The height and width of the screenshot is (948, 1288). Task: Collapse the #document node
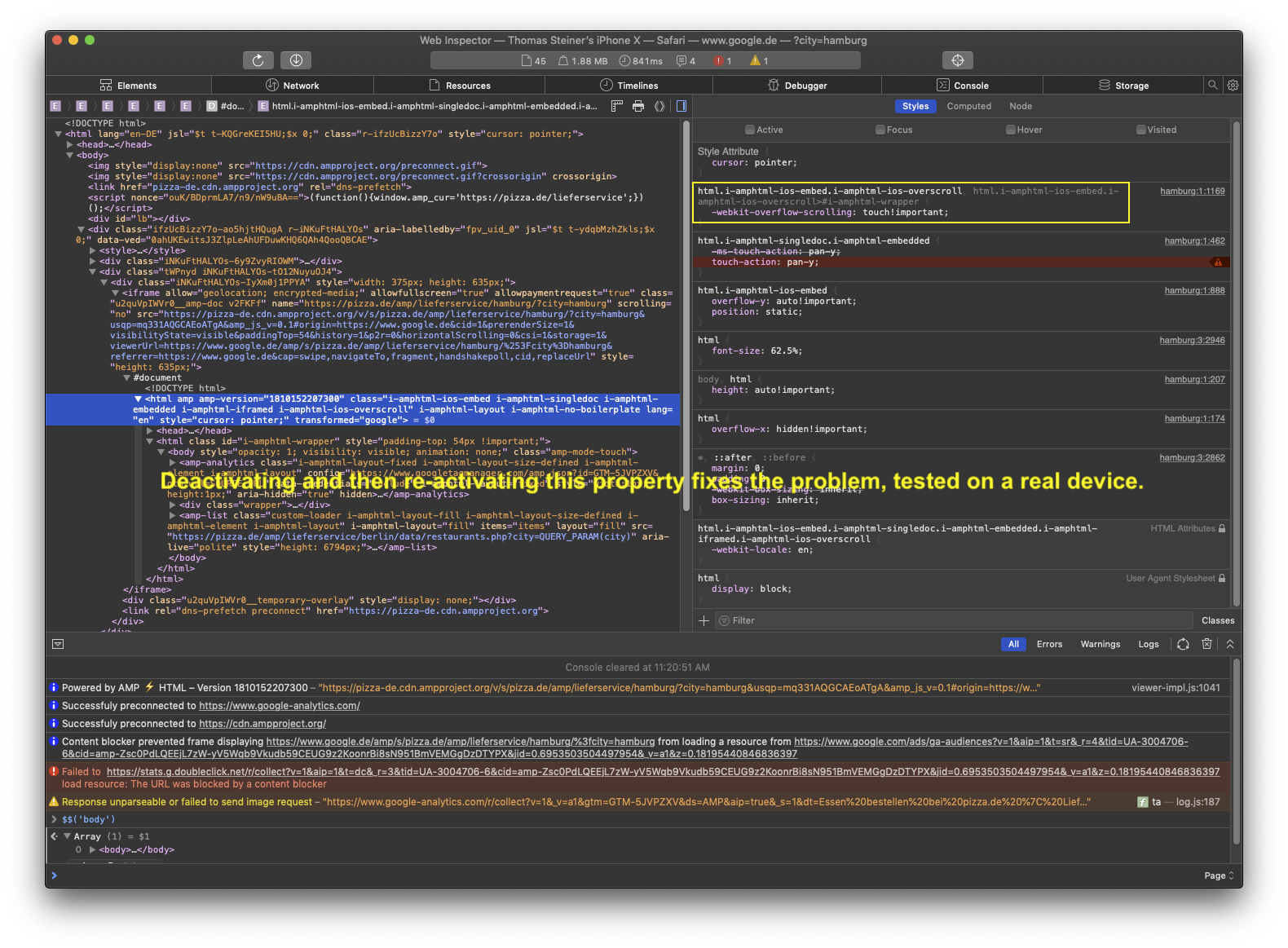point(126,378)
